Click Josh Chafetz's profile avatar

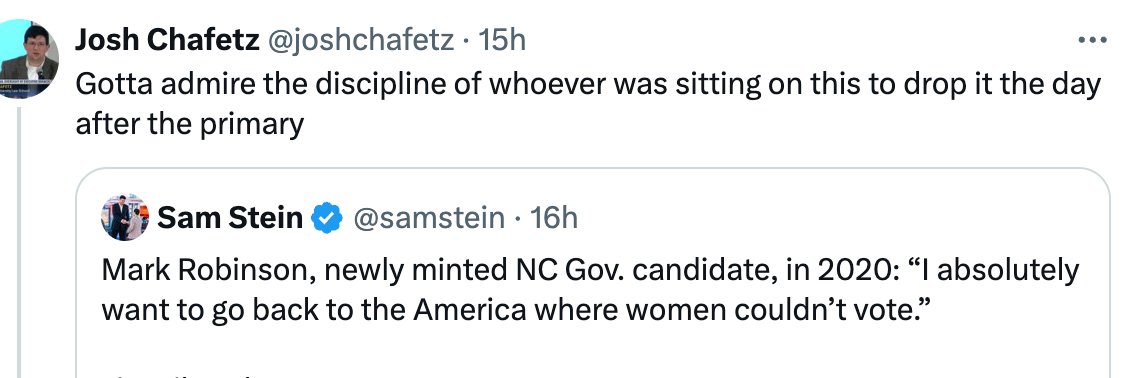tap(27, 59)
